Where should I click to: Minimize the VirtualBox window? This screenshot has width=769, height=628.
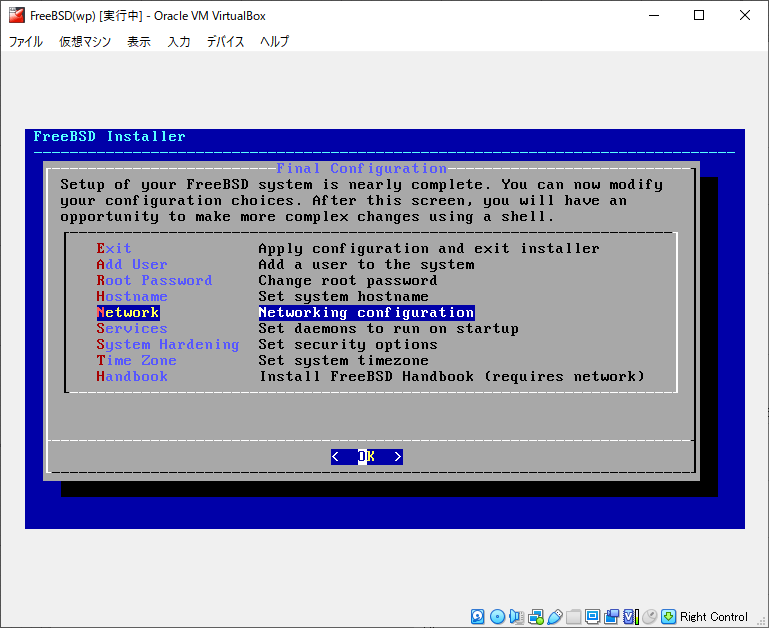point(654,15)
